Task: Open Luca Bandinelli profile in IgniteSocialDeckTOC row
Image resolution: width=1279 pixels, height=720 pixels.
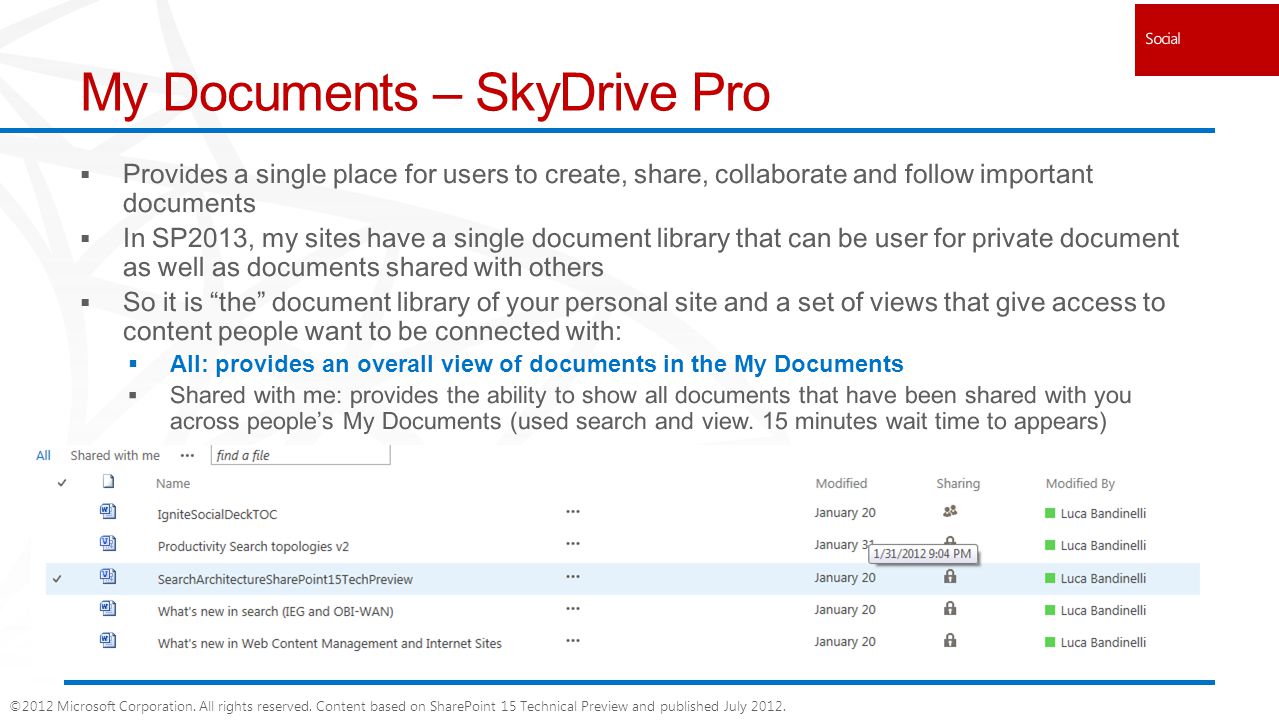Action: coord(1103,513)
